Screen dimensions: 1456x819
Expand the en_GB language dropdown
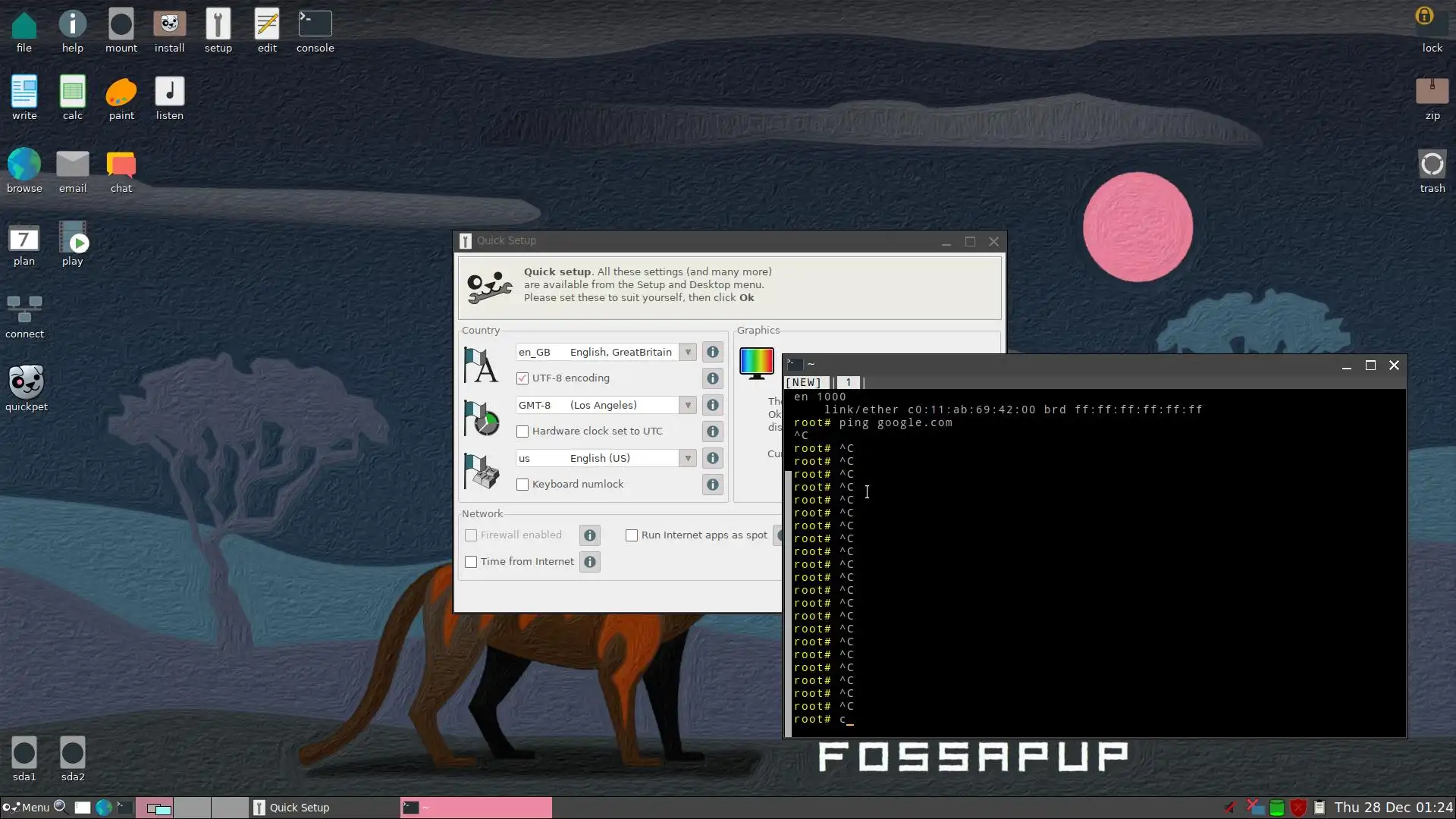[687, 352]
